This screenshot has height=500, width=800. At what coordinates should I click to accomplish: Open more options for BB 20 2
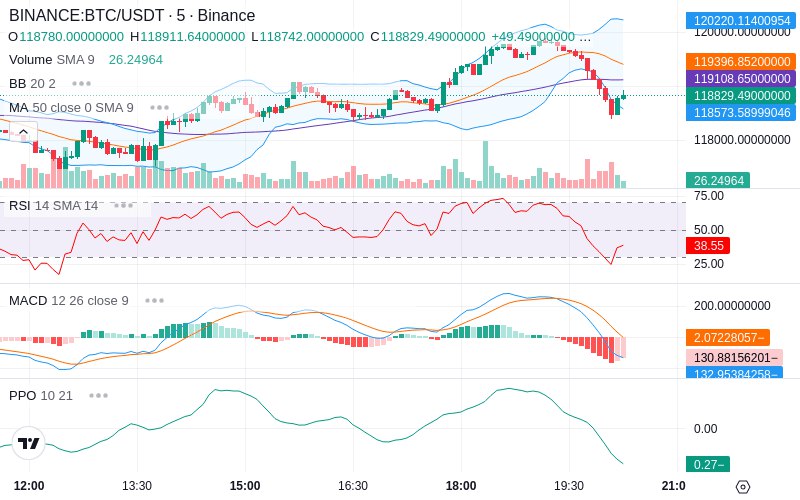[x=82, y=84]
